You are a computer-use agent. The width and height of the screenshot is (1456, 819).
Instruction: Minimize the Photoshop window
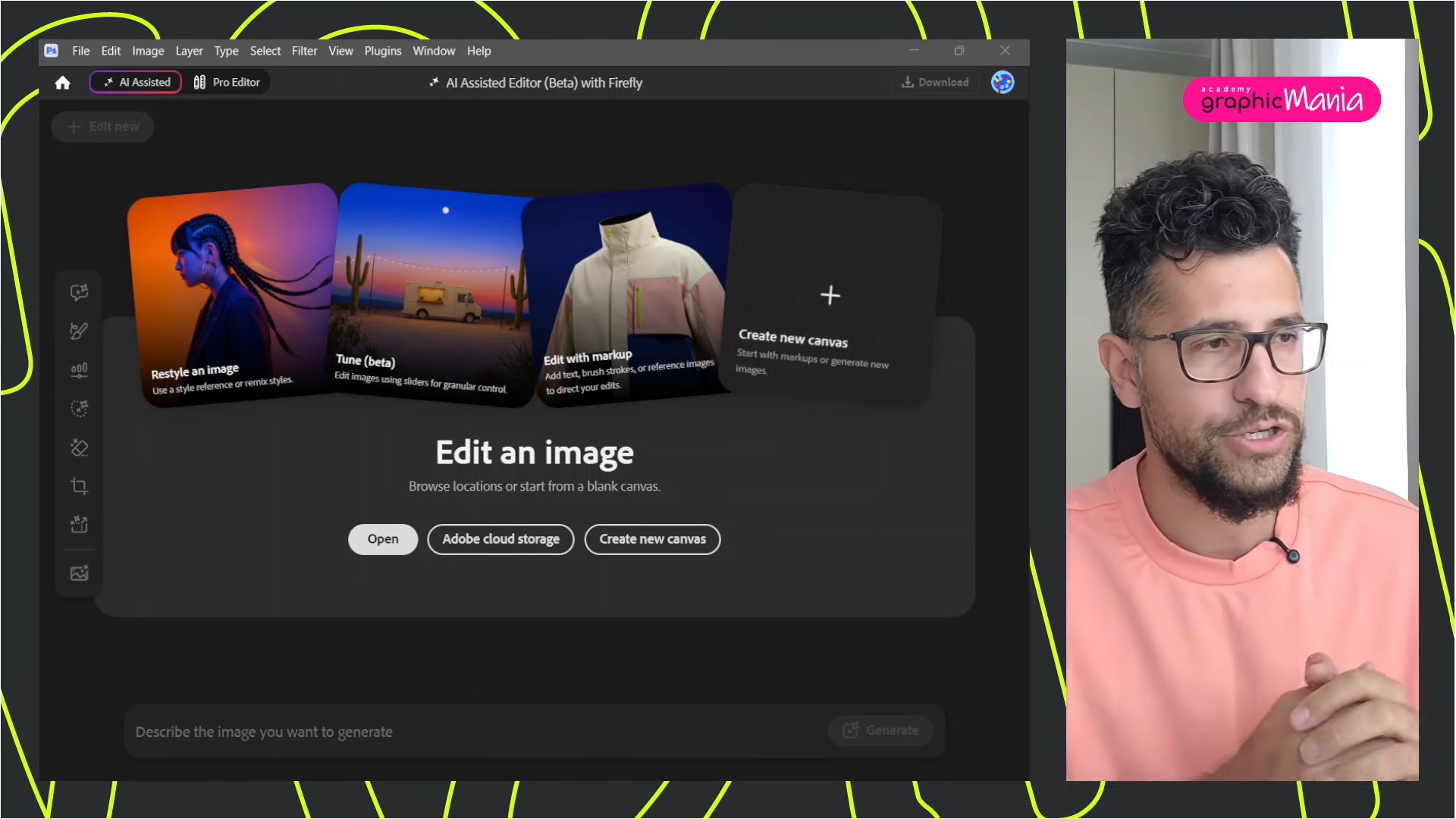coord(915,51)
